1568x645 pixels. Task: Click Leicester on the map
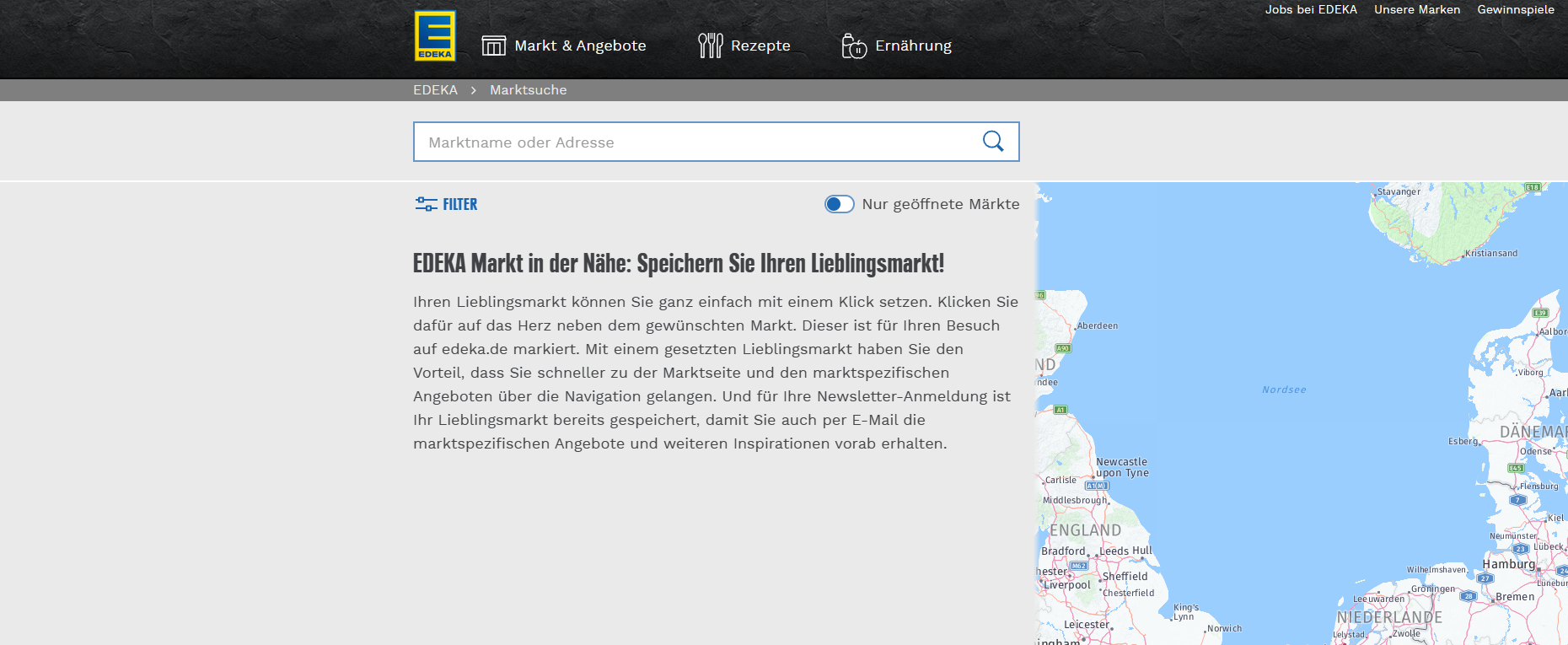point(1087,625)
